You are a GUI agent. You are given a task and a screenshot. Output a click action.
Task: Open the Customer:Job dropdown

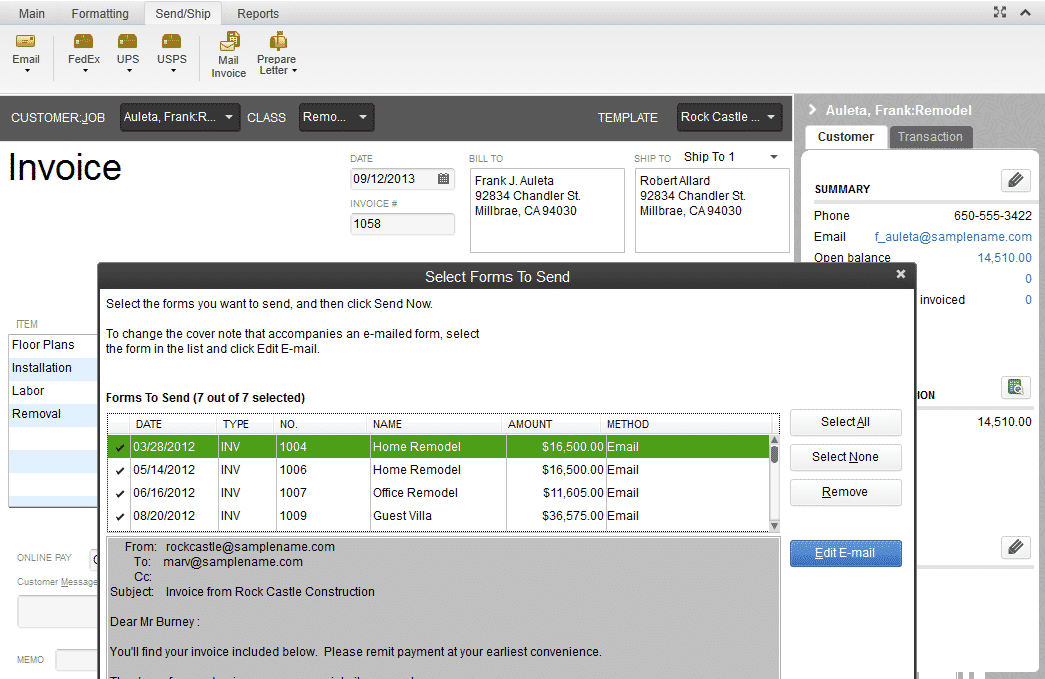(179, 117)
